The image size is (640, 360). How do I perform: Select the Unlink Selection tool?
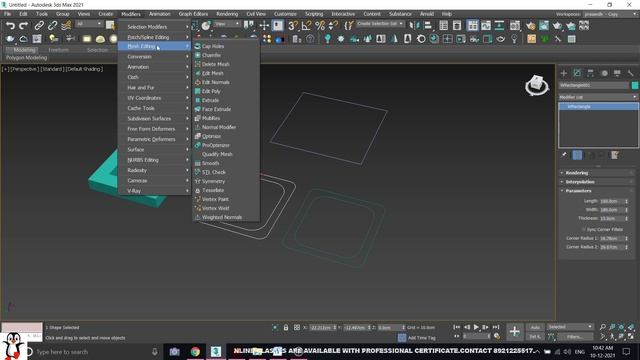click(x=52, y=26)
